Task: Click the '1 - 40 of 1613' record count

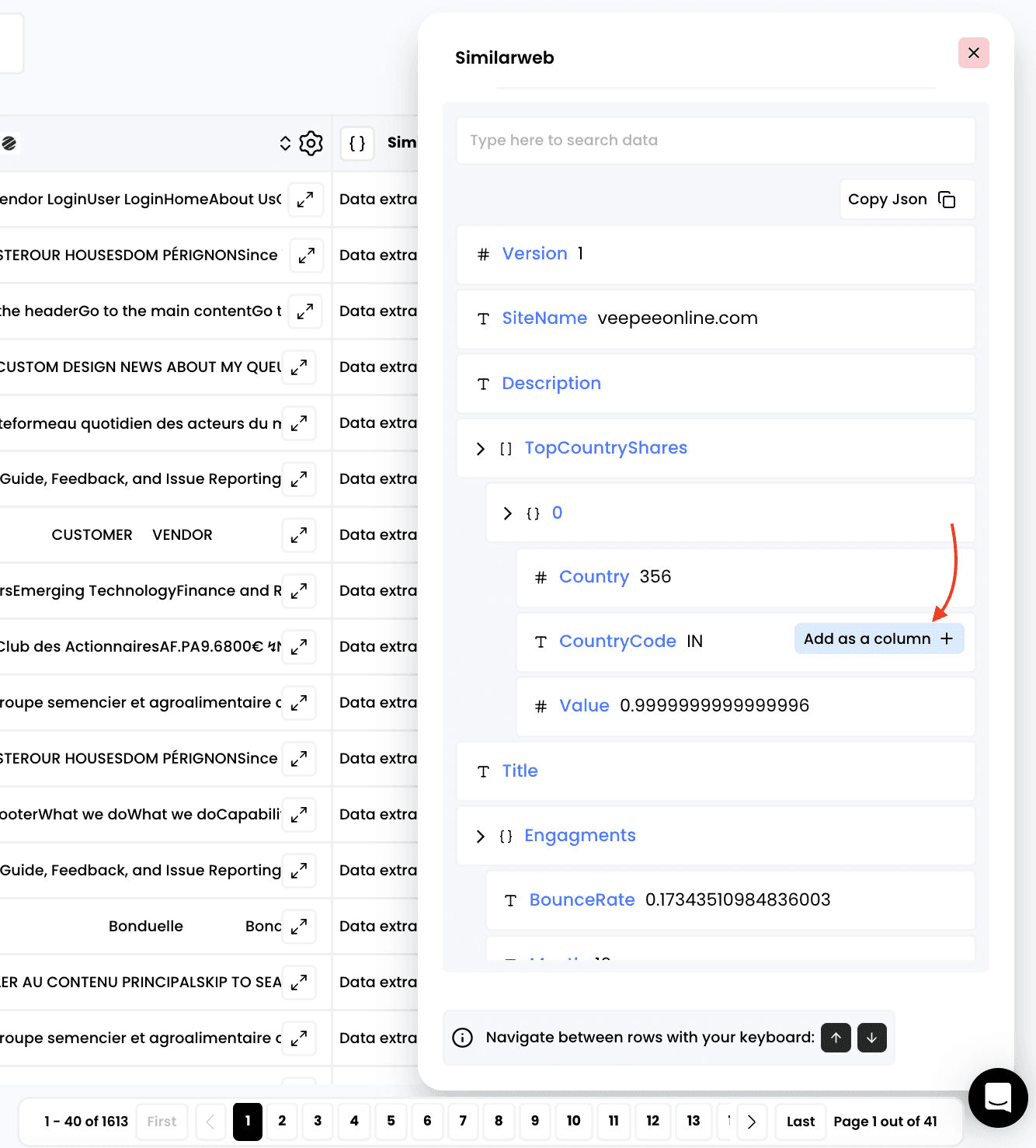Action: [85, 1122]
